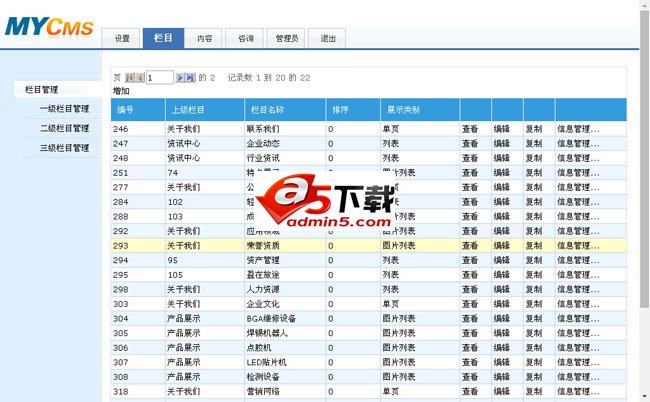Open 信息管理 for row 246
Viewport: 650px width, 402px height.
click(x=578, y=129)
